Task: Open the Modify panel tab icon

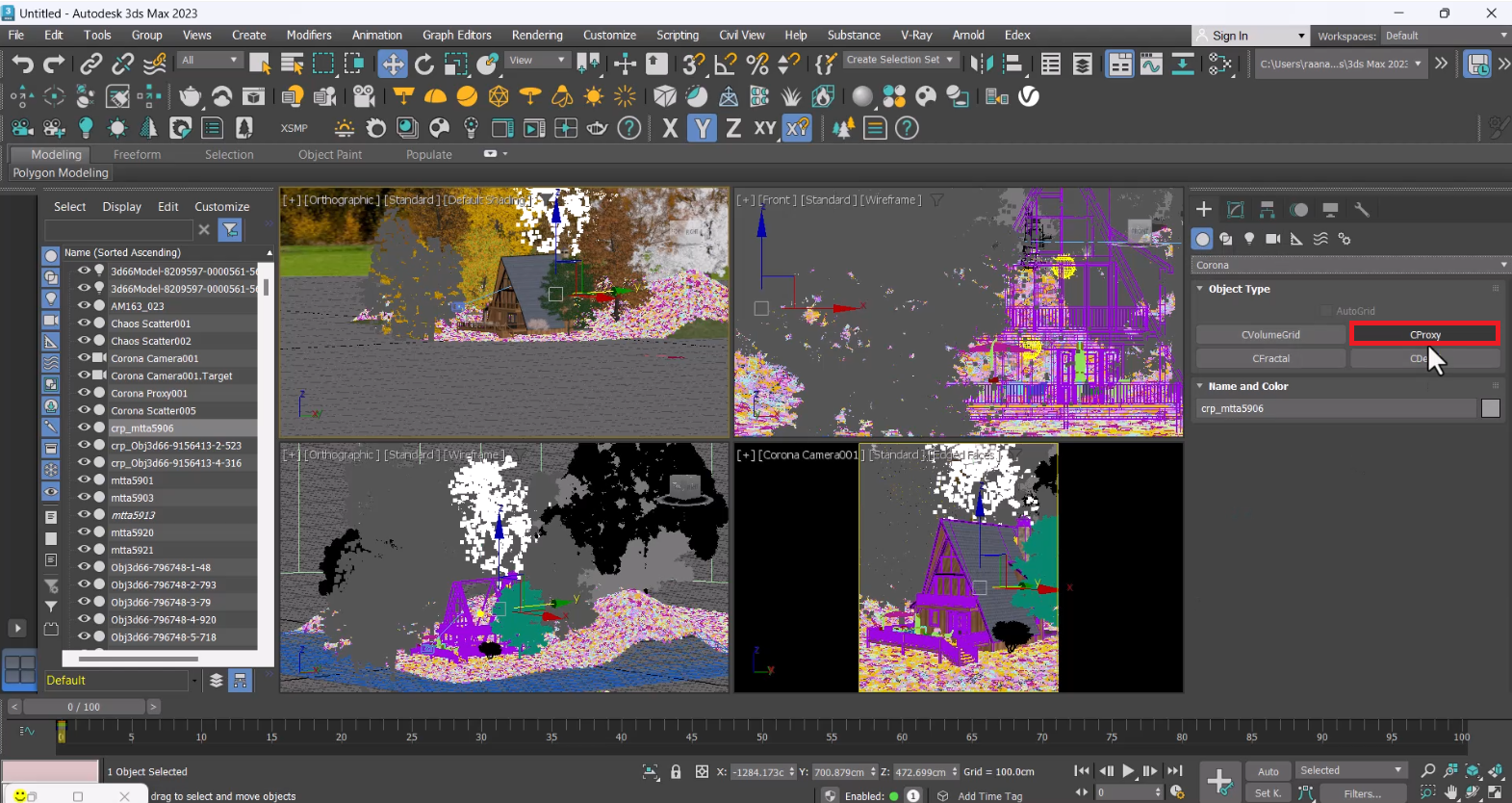Action: coord(1236,210)
